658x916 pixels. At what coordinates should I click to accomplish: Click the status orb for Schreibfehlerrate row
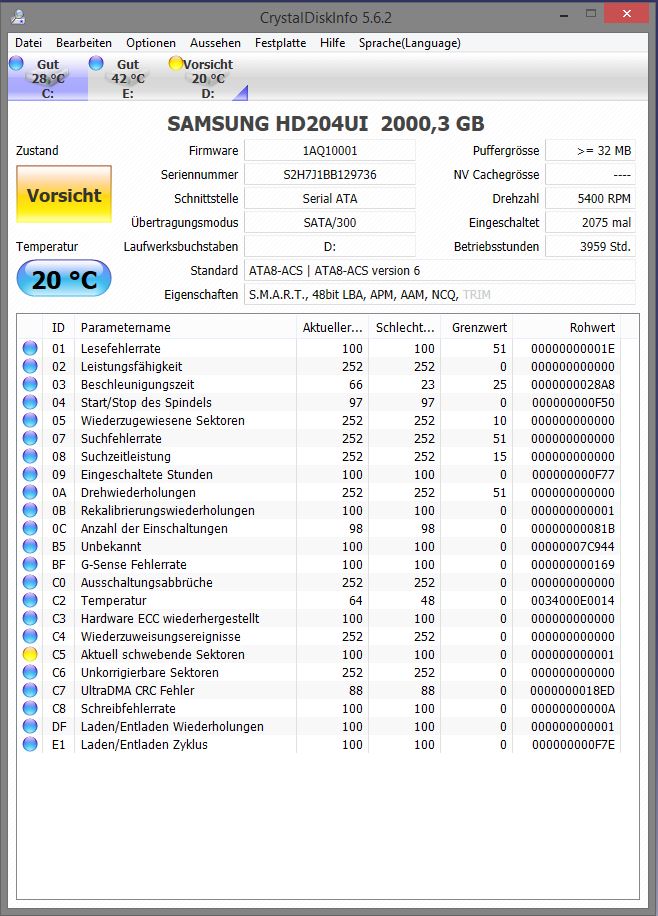tap(30, 708)
